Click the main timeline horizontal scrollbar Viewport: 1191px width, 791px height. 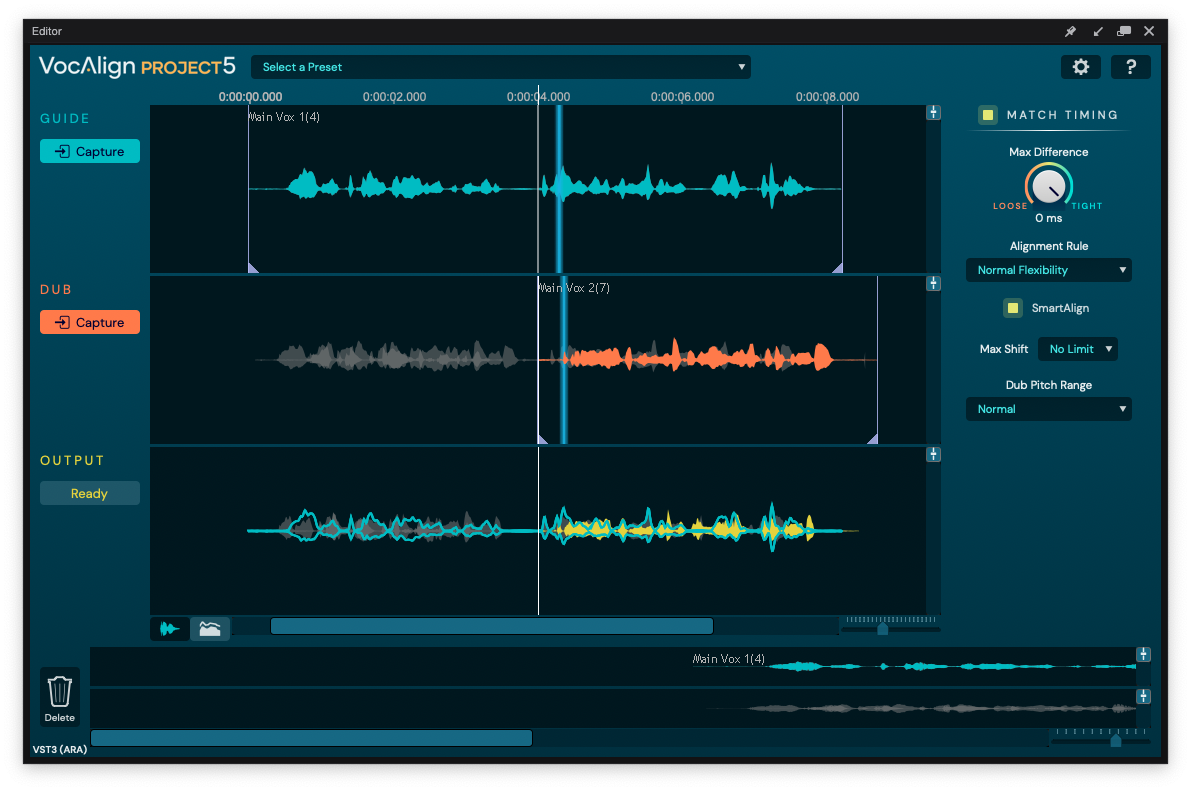[491, 626]
